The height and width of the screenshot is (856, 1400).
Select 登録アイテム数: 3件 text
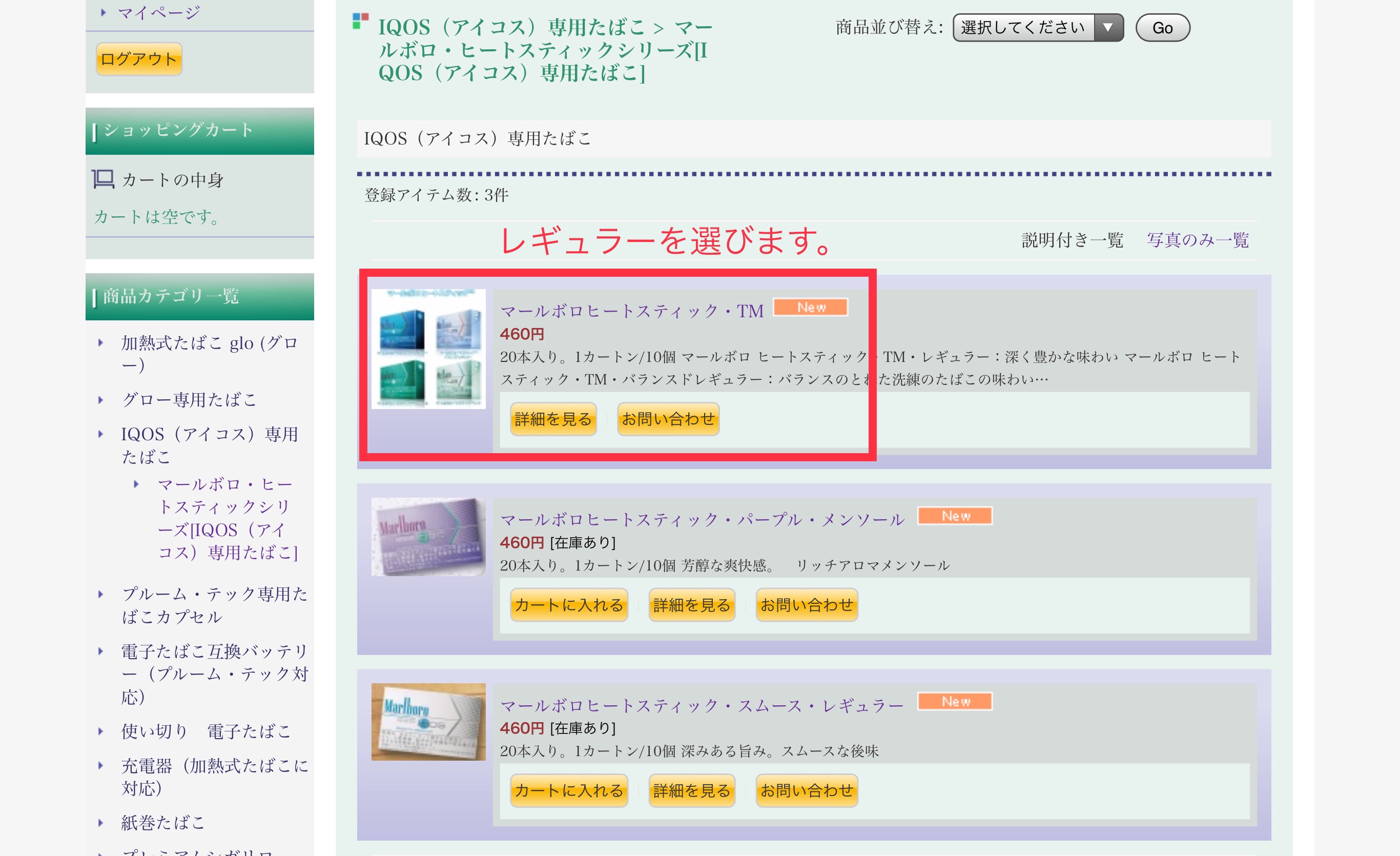(x=437, y=195)
